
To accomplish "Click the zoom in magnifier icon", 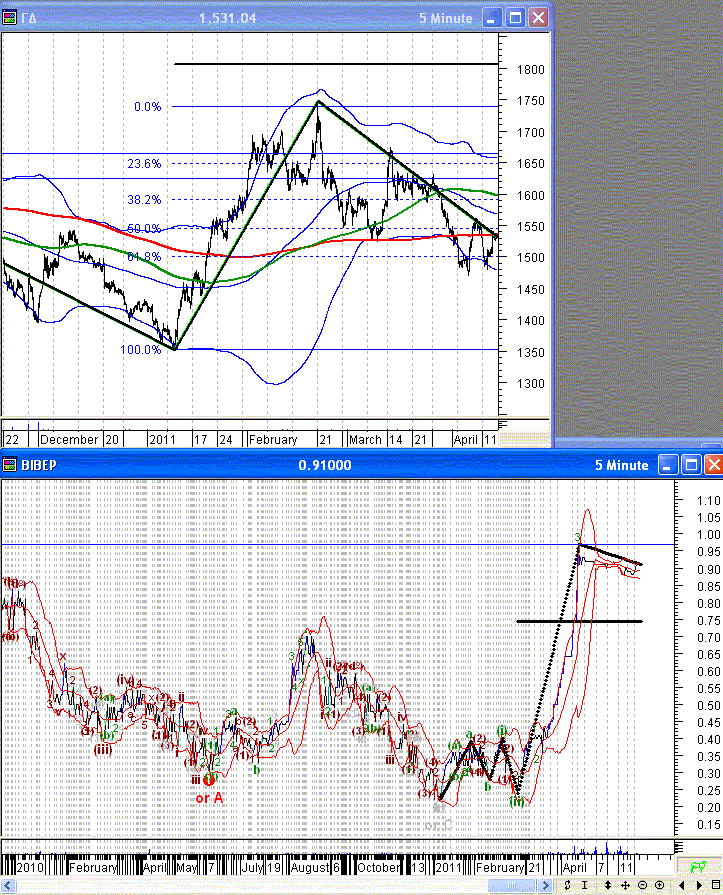I will (x=659, y=885).
